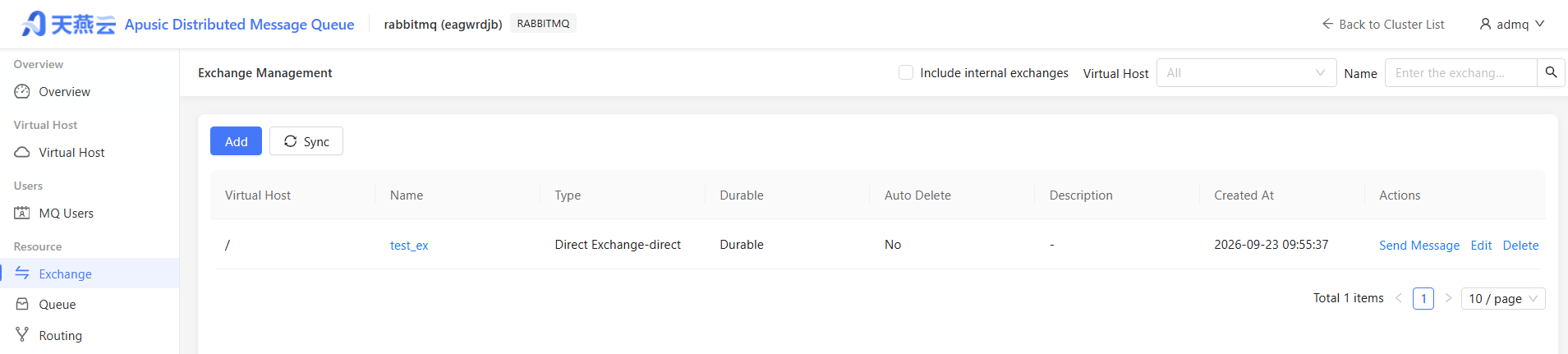Open the Routing sidebar item
Viewport: 1568px width, 354px height.
click(90, 335)
